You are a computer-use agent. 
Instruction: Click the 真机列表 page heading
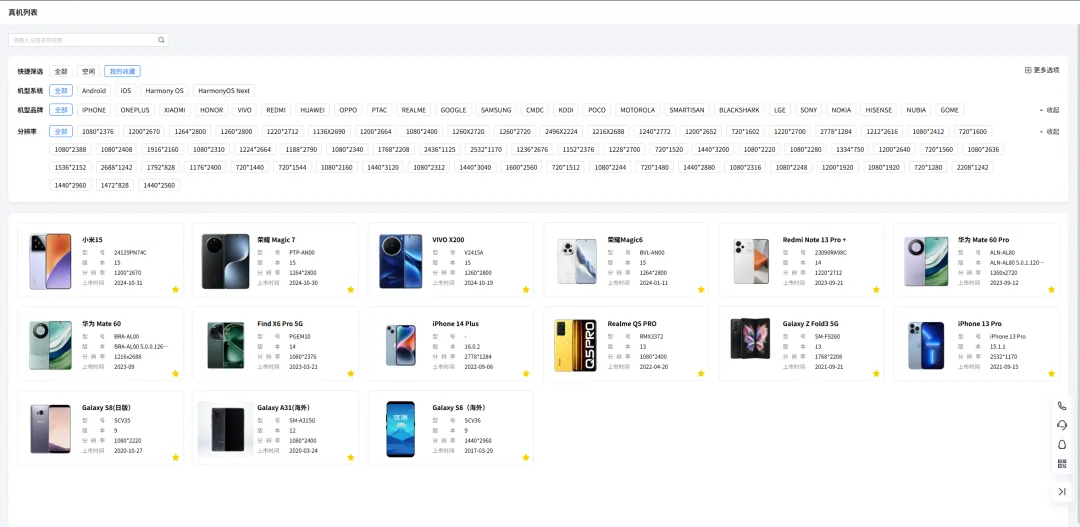23,12
